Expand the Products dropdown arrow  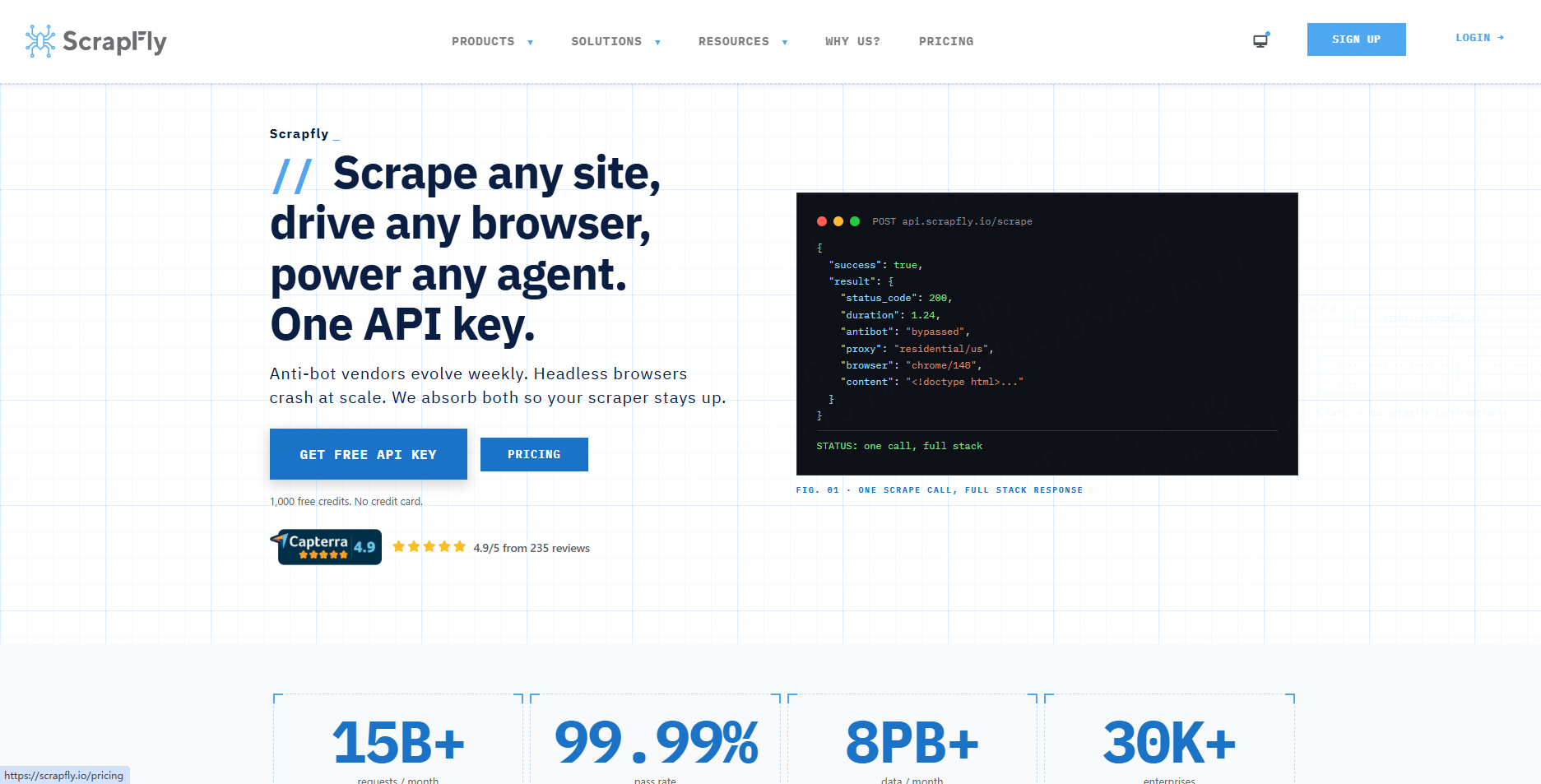531,42
